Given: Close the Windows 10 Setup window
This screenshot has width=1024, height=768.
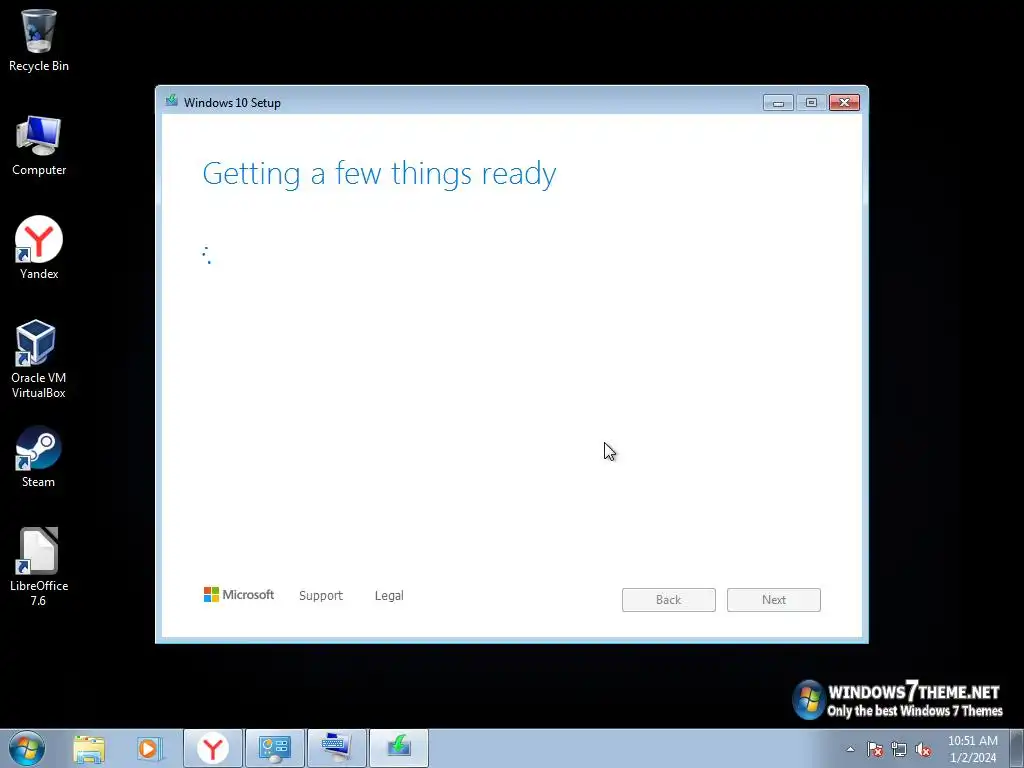Looking at the screenshot, I should click(x=844, y=103).
